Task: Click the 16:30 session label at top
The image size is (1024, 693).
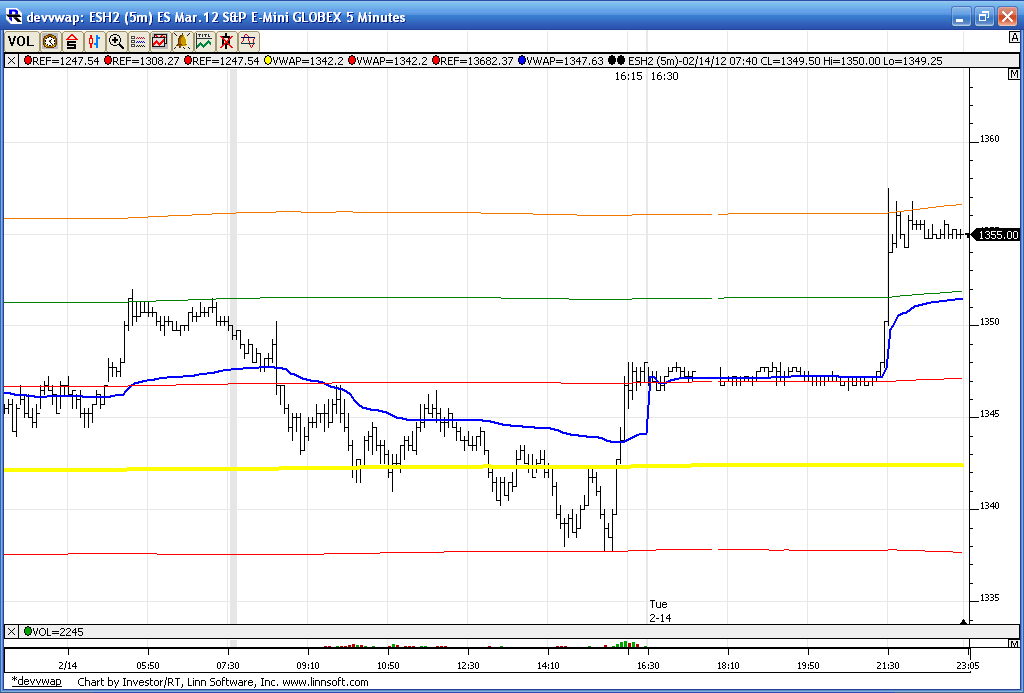Action: (664, 76)
